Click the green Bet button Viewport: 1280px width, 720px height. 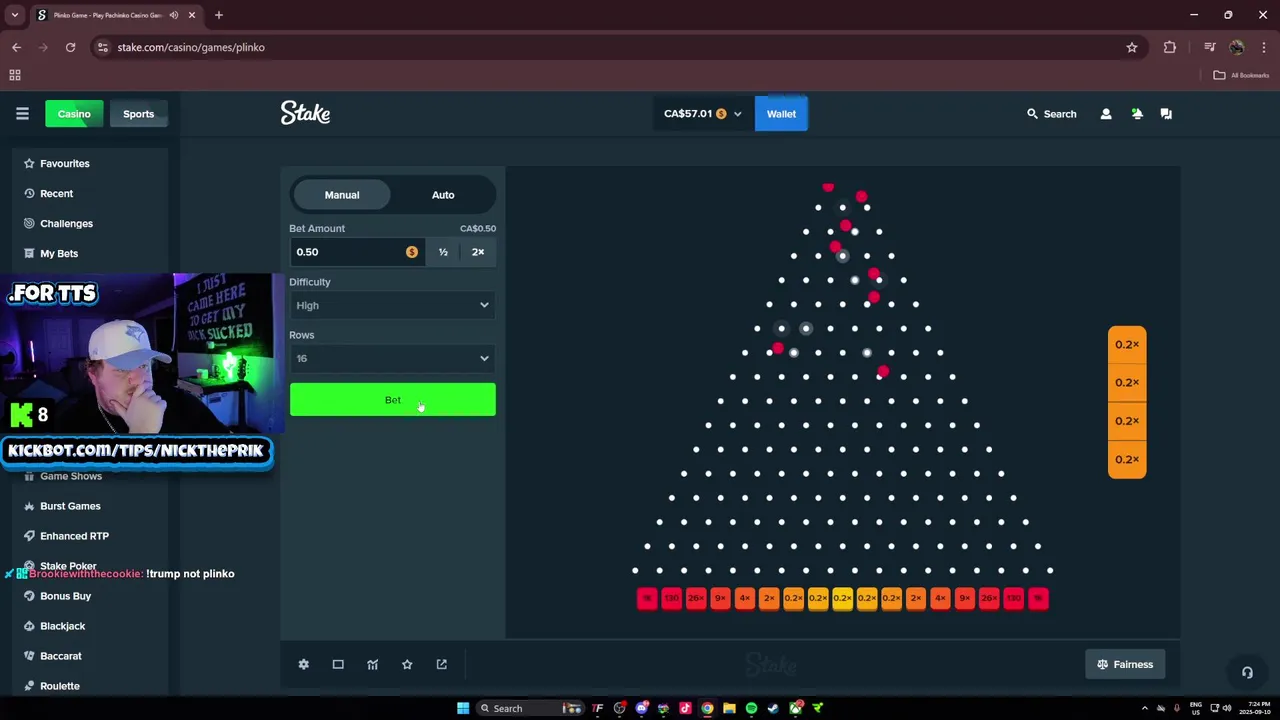coord(392,400)
